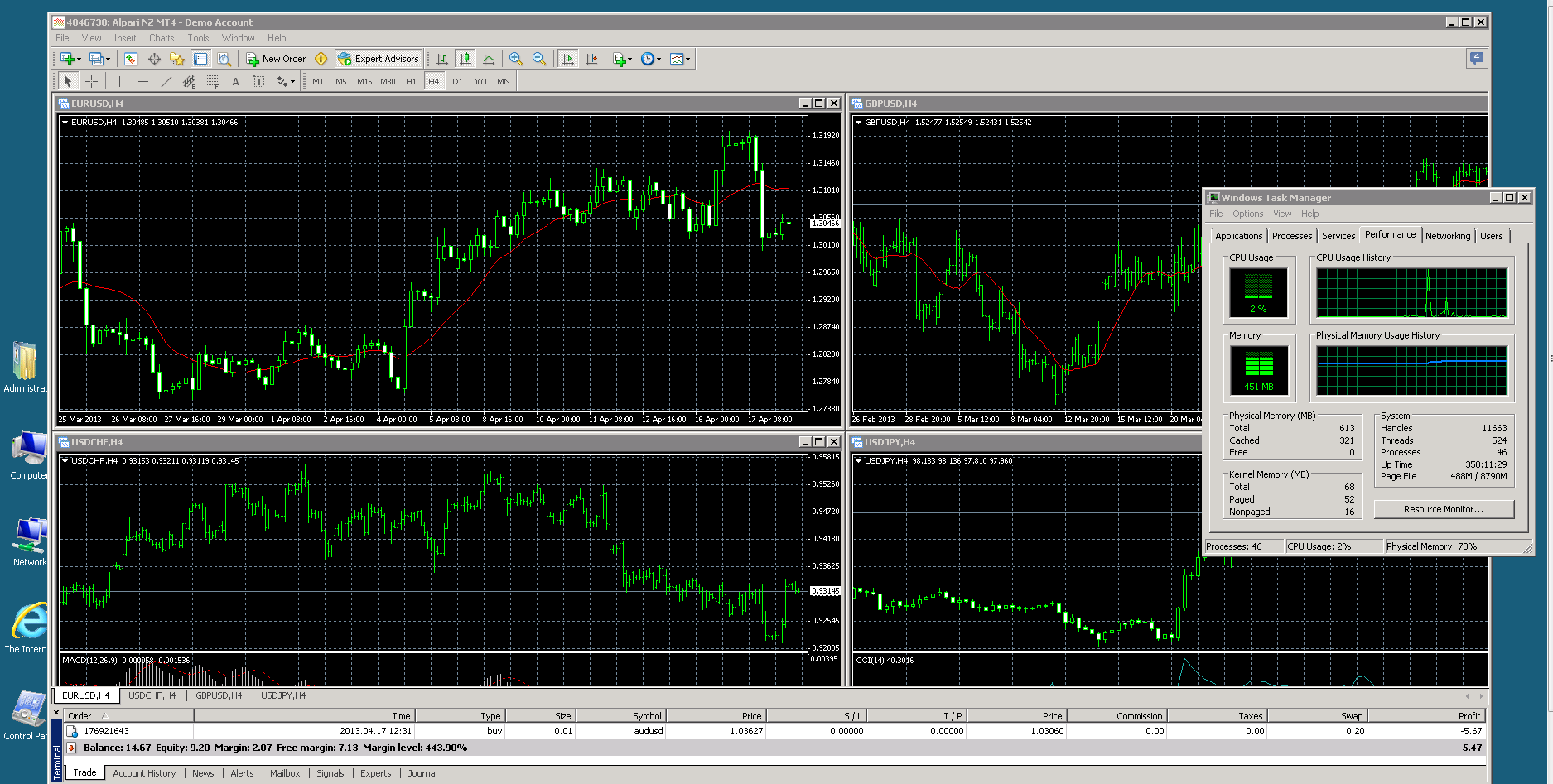The height and width of the screenshot is (784, 1553).
Task: Select the D1 timeframe
Action: pyautogui.click(x=457, y=81)
